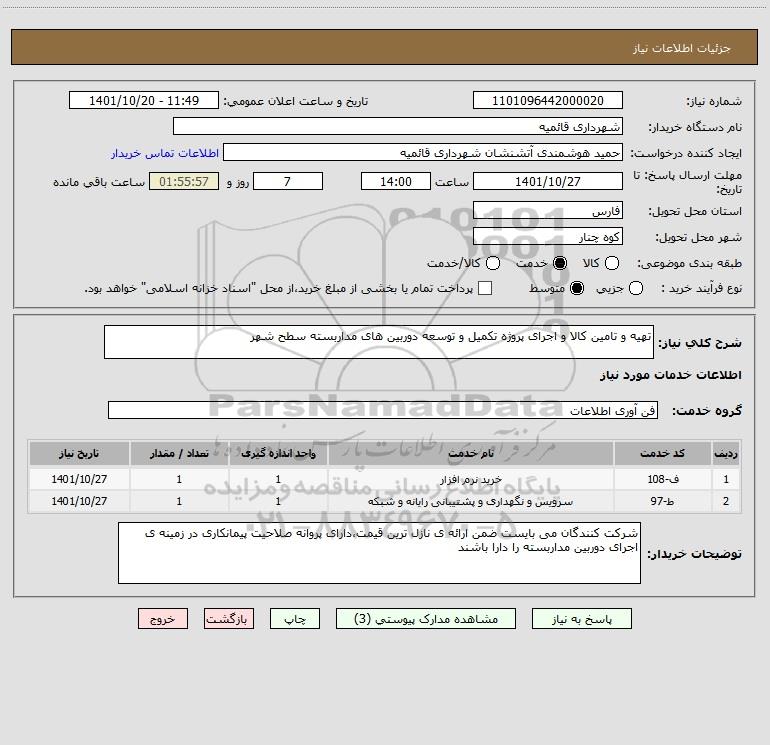Choose the جزیی purchase type radio

[635, 288]
